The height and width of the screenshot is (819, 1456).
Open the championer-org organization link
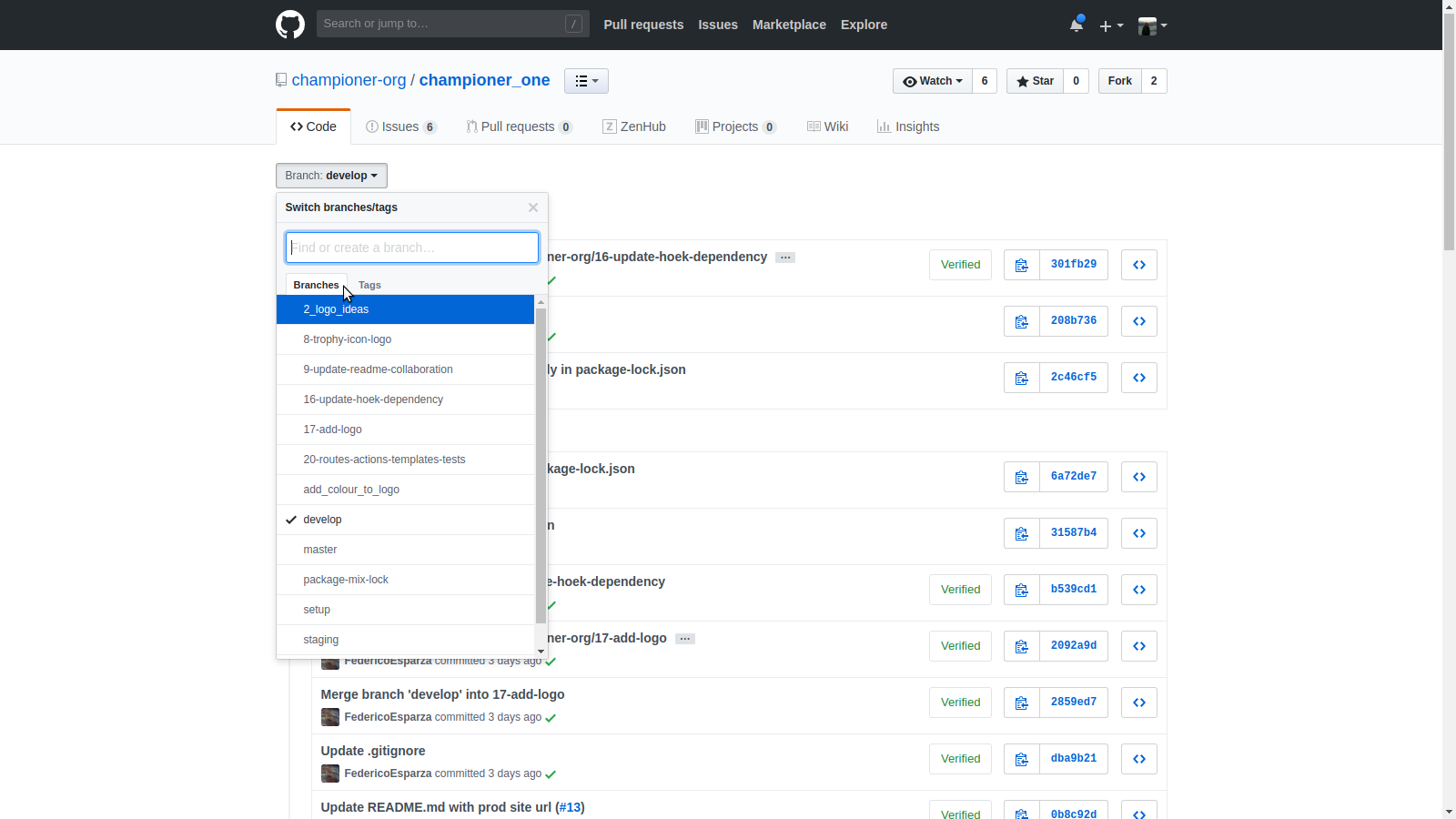coord(349,80)
